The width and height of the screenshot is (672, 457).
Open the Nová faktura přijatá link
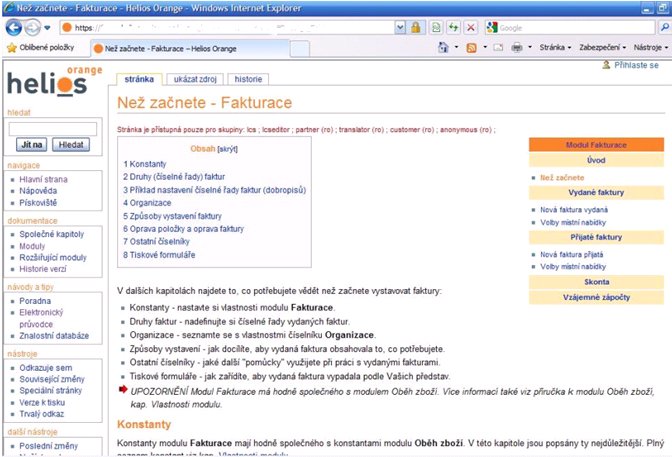[x=571, y=254]
